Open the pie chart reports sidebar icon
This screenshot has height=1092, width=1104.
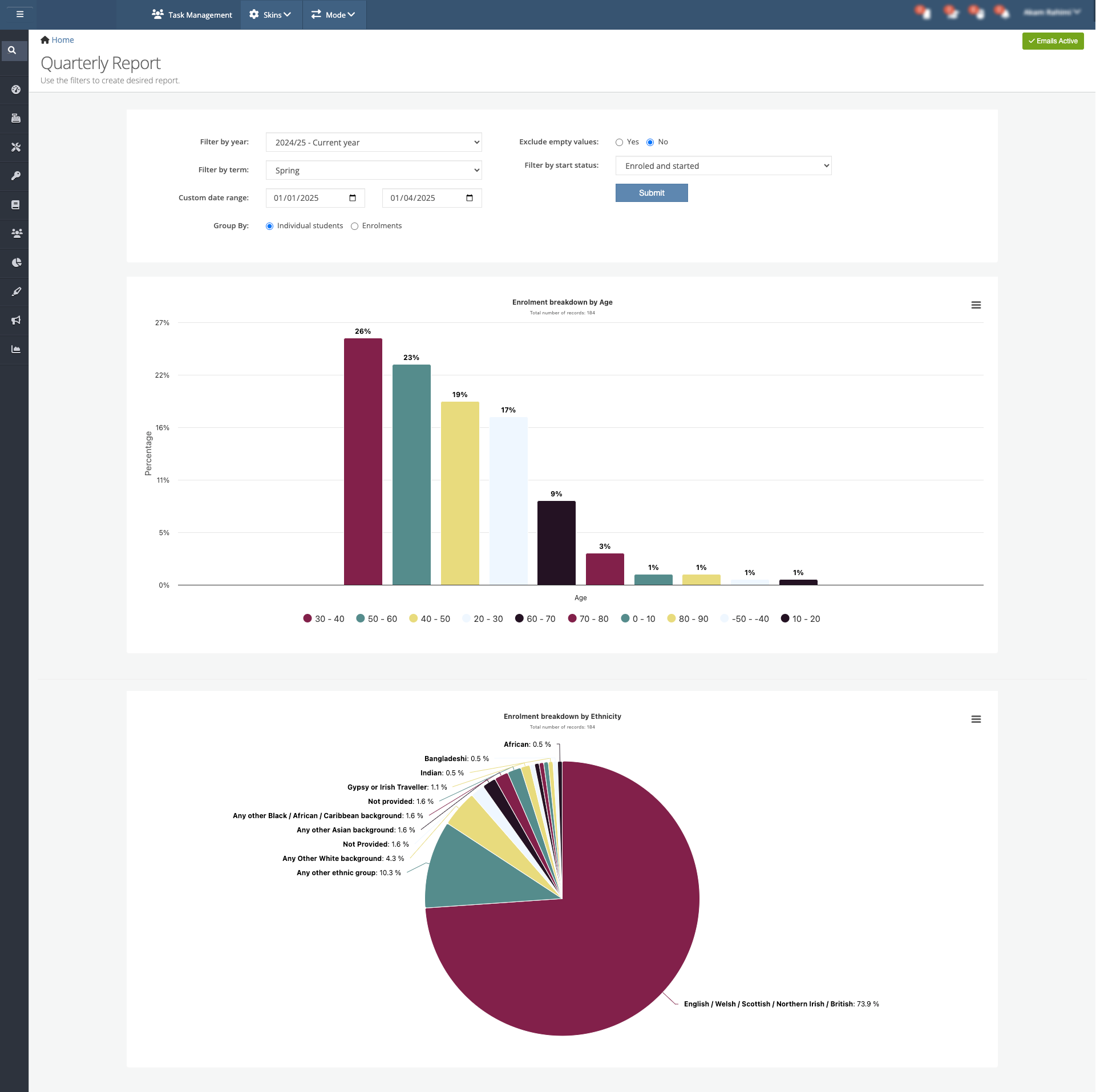16,263
